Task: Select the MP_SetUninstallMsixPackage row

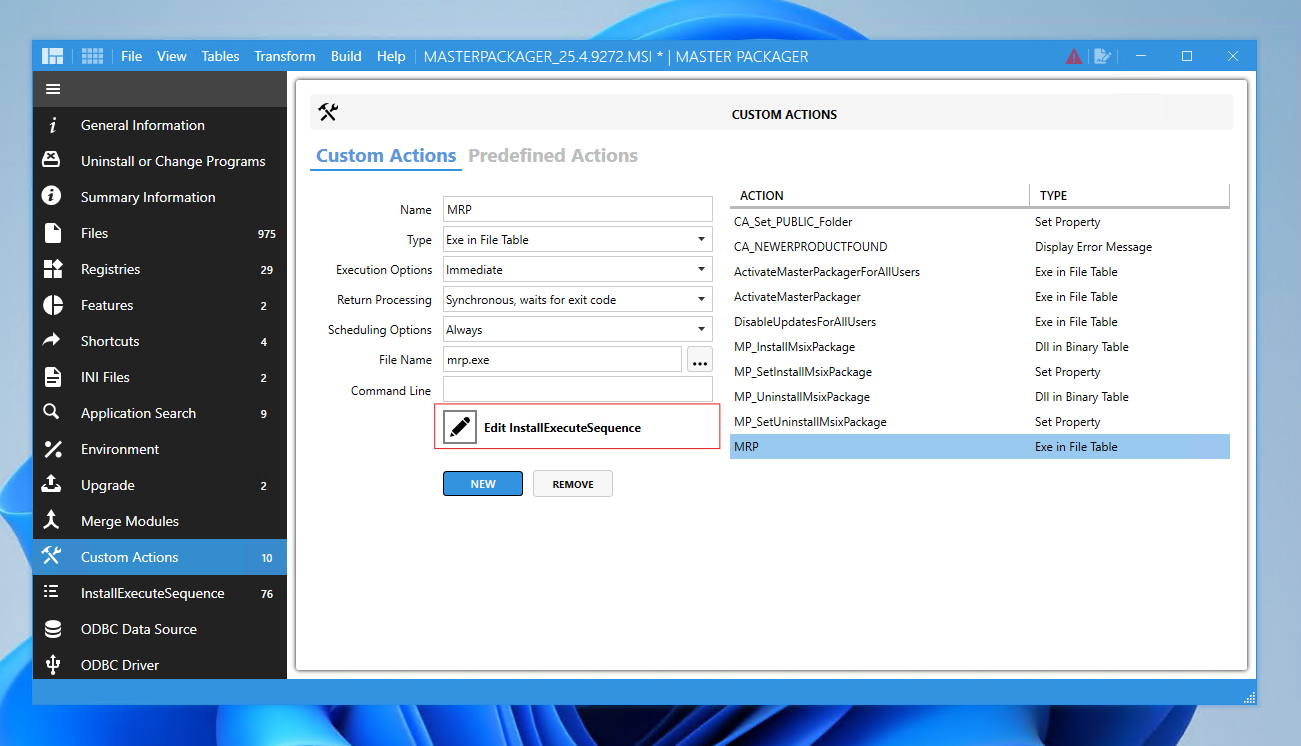Action: click(x=980, y=422)
